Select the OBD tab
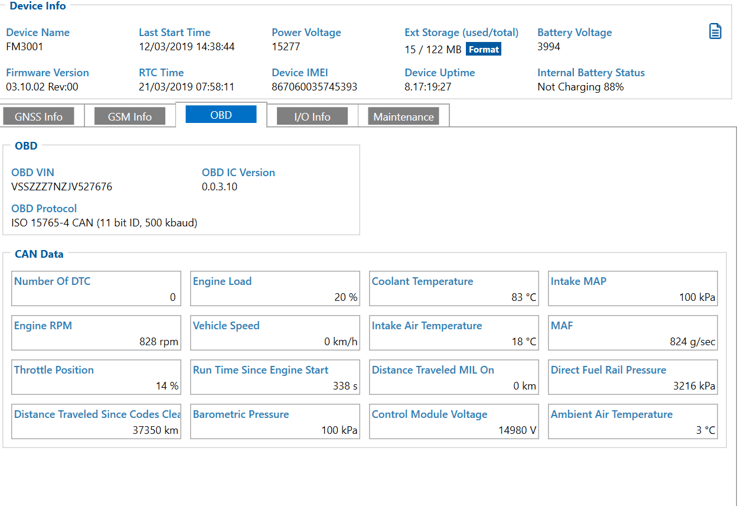This screenshot has height=506, width=744. point(221,115)
